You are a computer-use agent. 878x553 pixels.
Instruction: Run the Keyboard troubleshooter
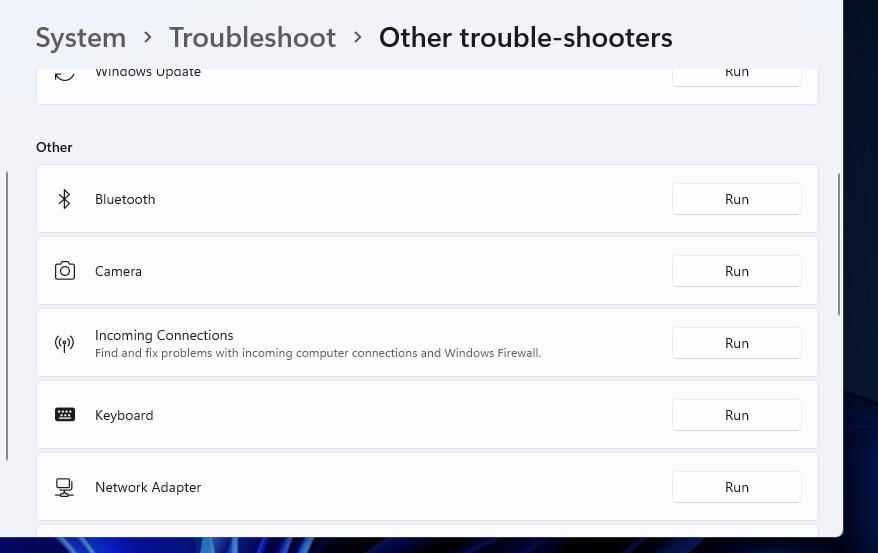coord(736,415)
